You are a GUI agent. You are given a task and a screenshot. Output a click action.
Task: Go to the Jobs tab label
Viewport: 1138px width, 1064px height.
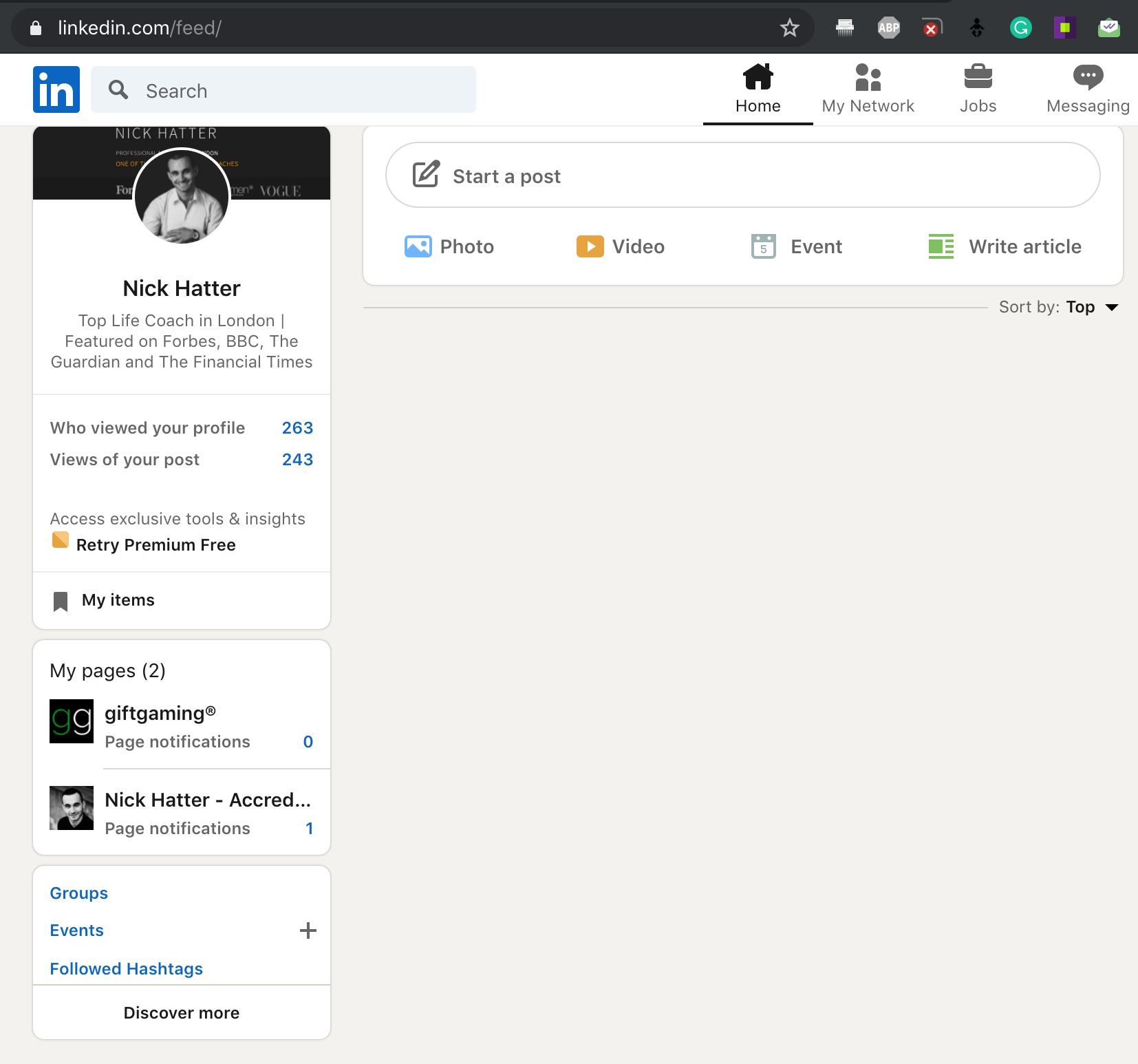click(978, 106)
